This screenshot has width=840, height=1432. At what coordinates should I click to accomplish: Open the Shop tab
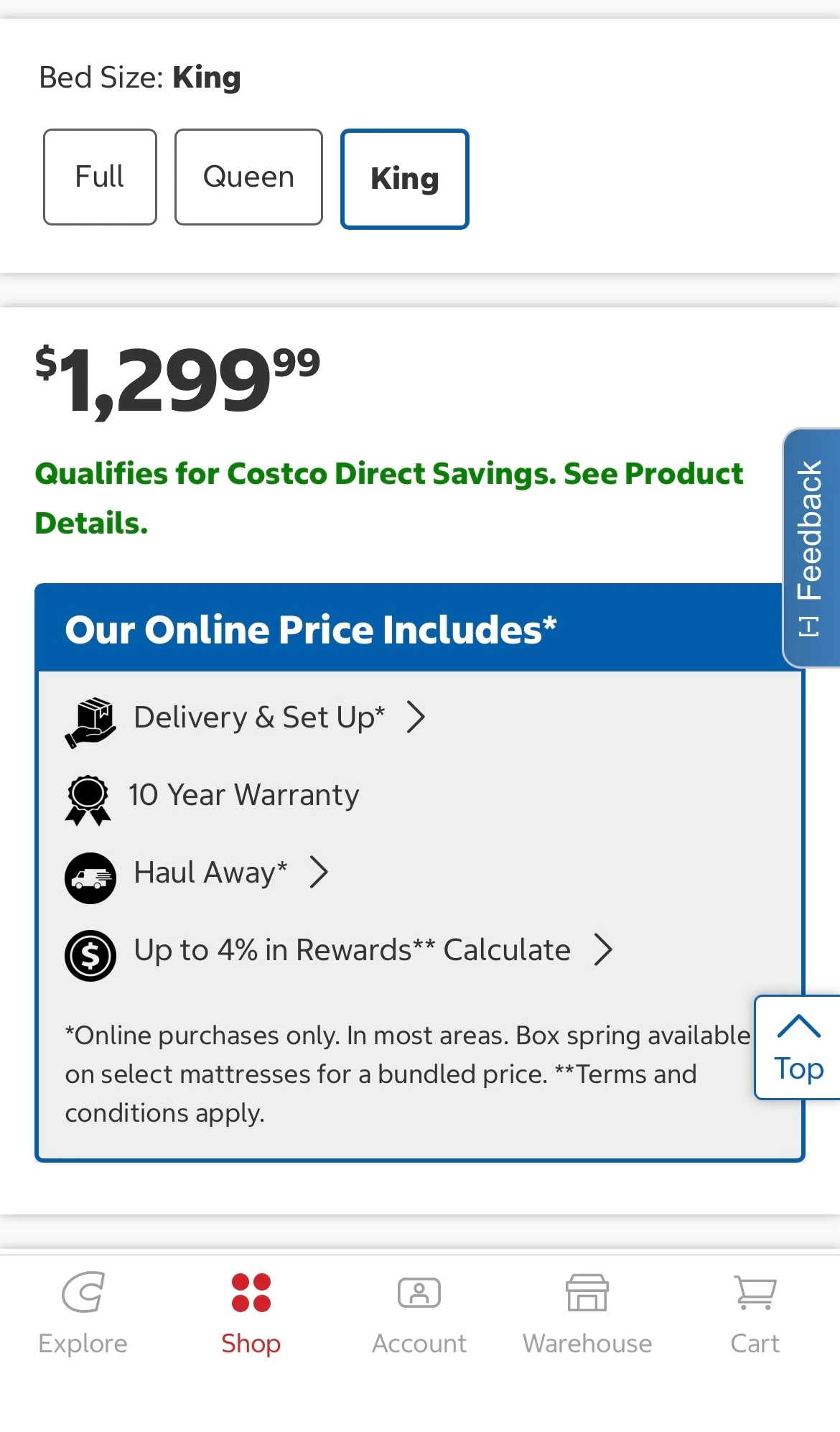point(251,1311)
